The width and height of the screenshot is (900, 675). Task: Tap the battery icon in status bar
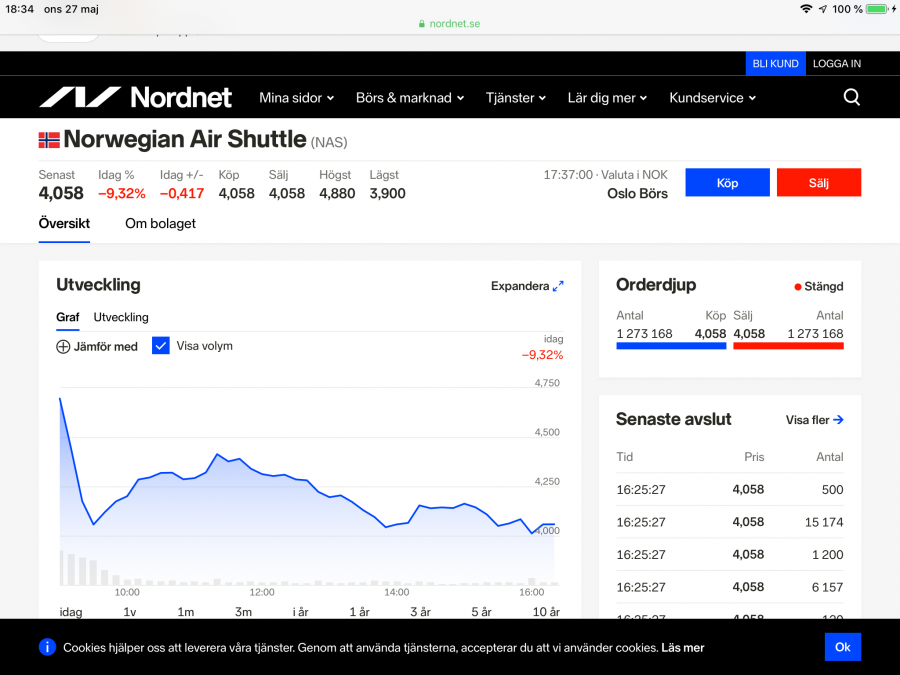click(877, 9)
